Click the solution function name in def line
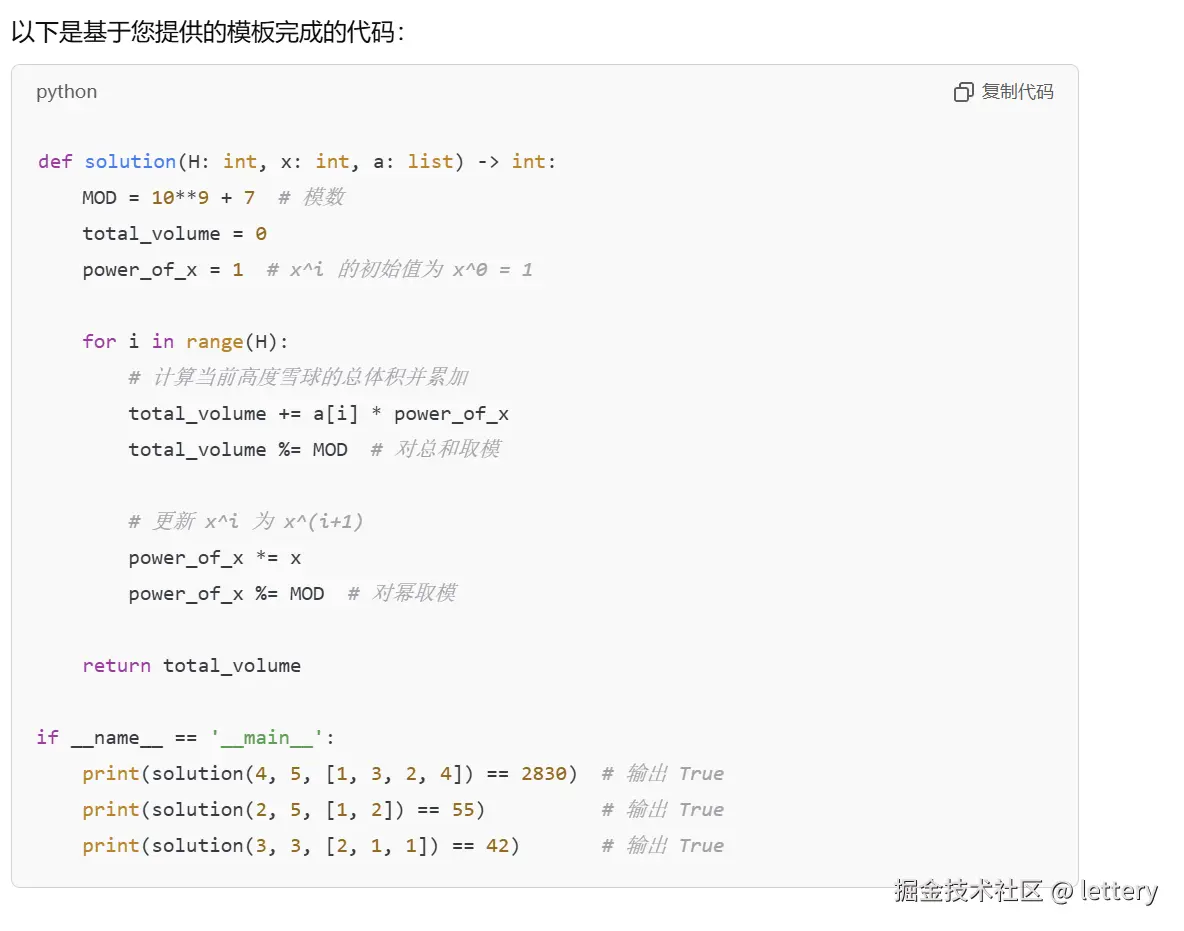This screenshot has height=931, width=1184. coord(130,162)
